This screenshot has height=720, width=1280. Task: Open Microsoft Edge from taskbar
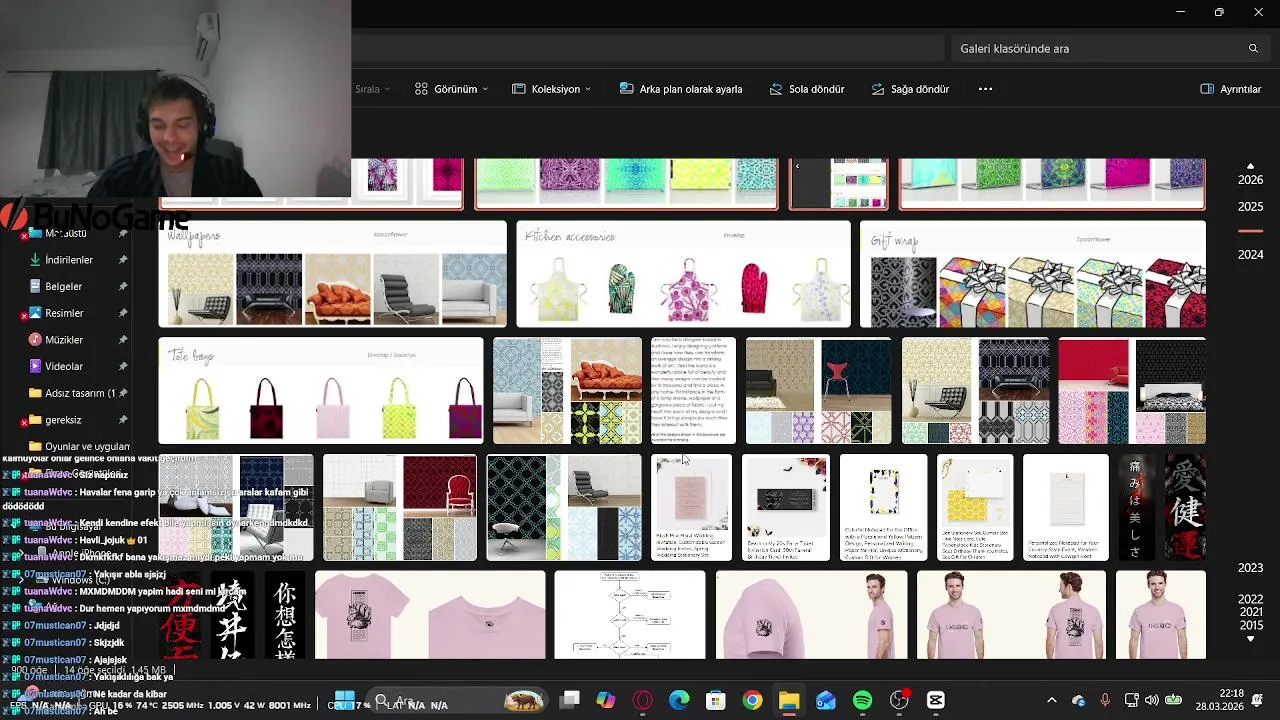tap(679, 700)
